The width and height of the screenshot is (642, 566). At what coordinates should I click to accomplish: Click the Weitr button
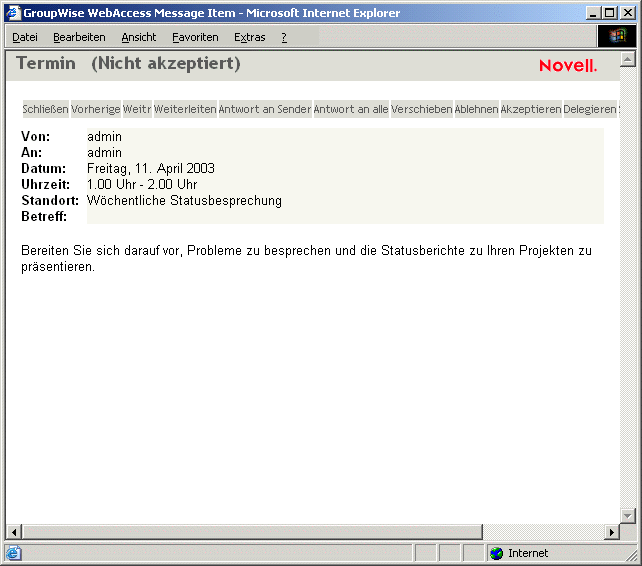coord(137,109)
